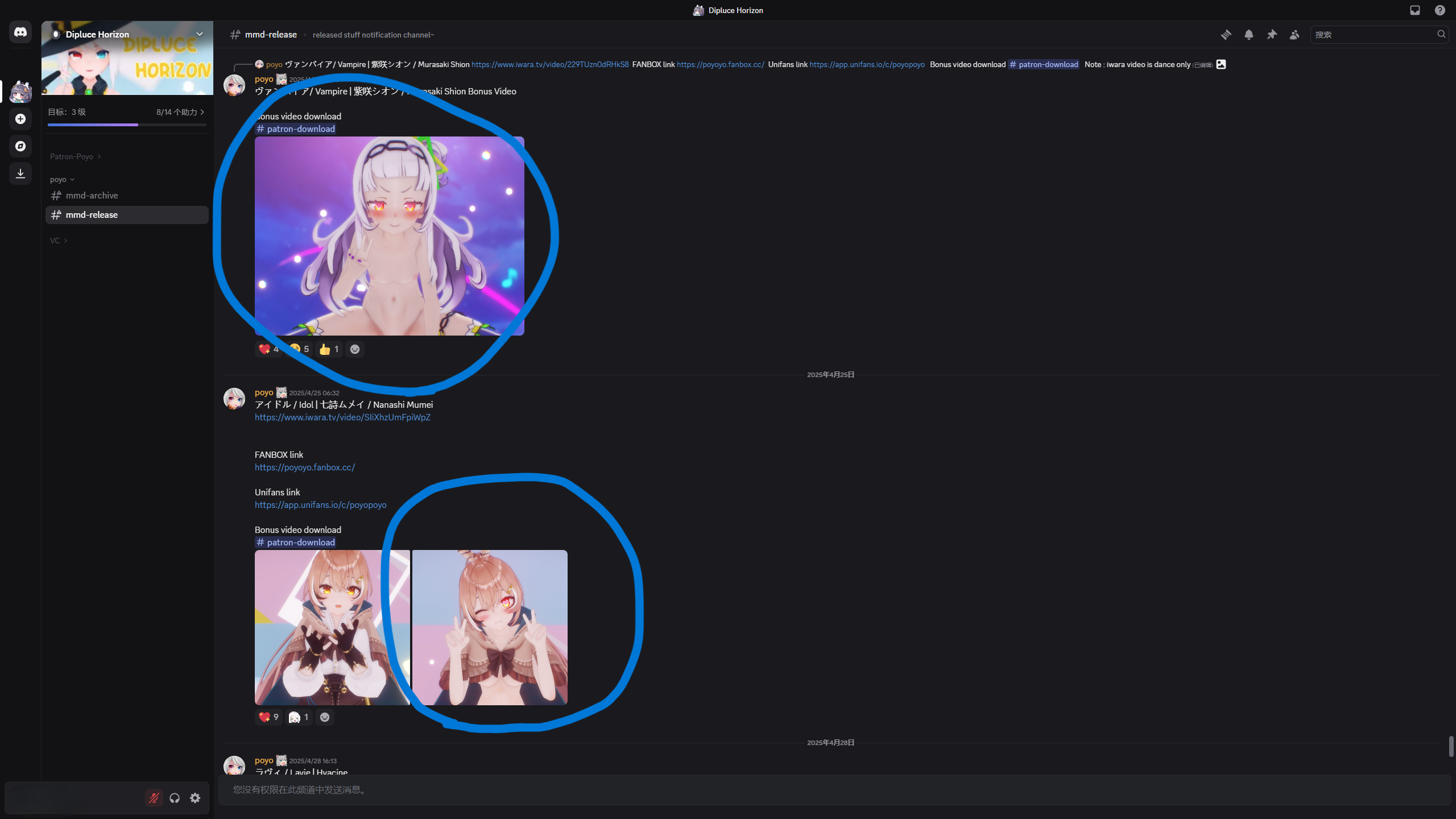The width and height of the screenshot is (1456, 819).
Task: Toggle the microphone mute button
Action: pyautogui.click(x=154, y=798)
